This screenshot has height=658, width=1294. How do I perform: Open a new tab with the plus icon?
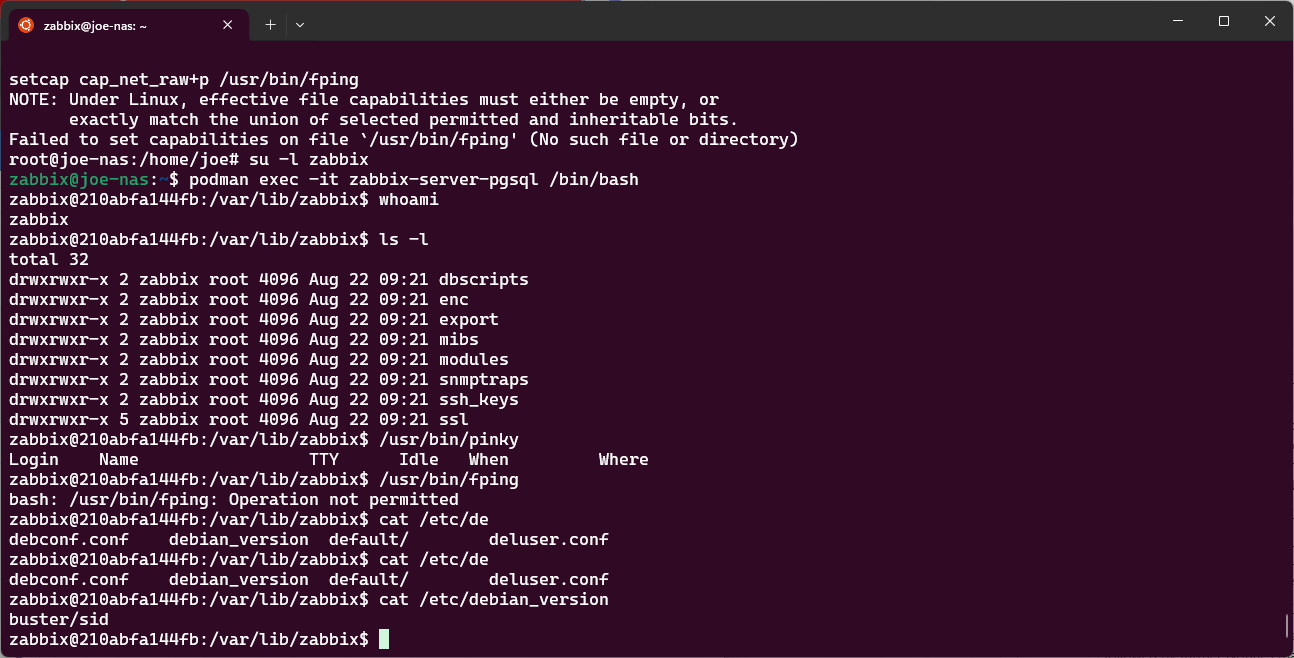270,24
